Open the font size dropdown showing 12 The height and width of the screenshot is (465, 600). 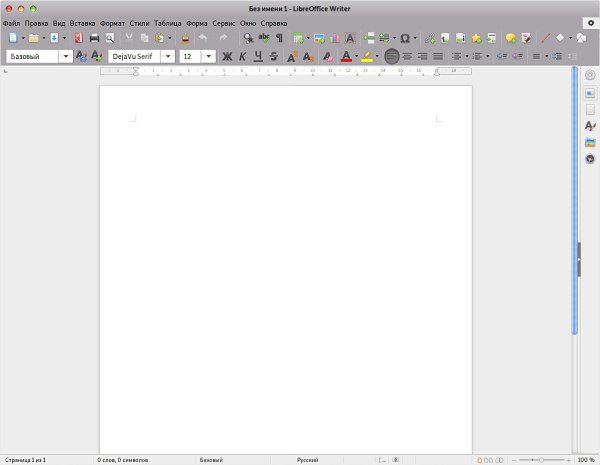(208, 57)
